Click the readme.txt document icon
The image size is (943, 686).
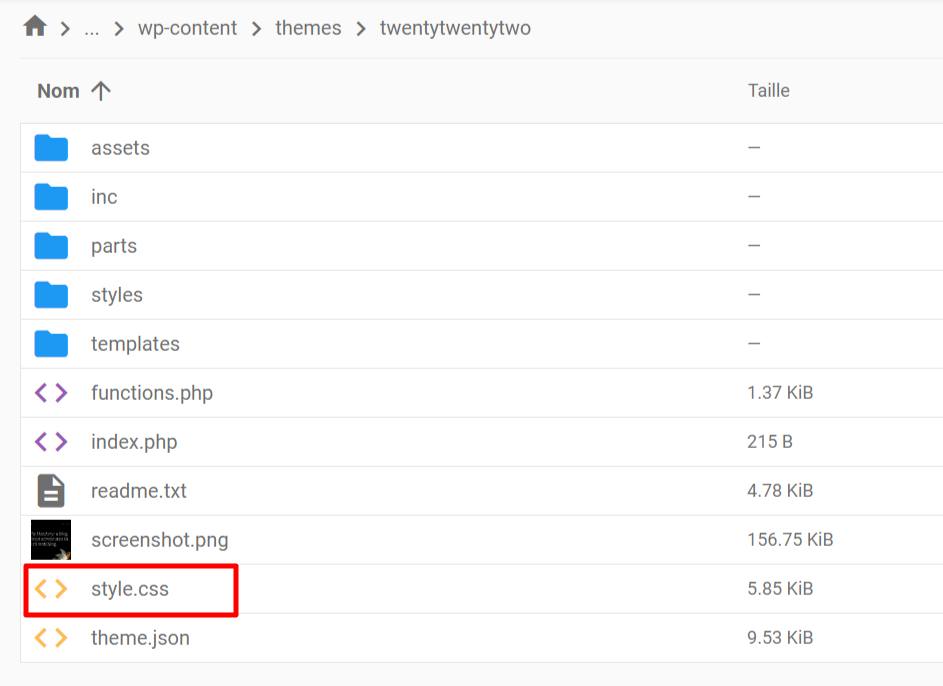[51, 491]
